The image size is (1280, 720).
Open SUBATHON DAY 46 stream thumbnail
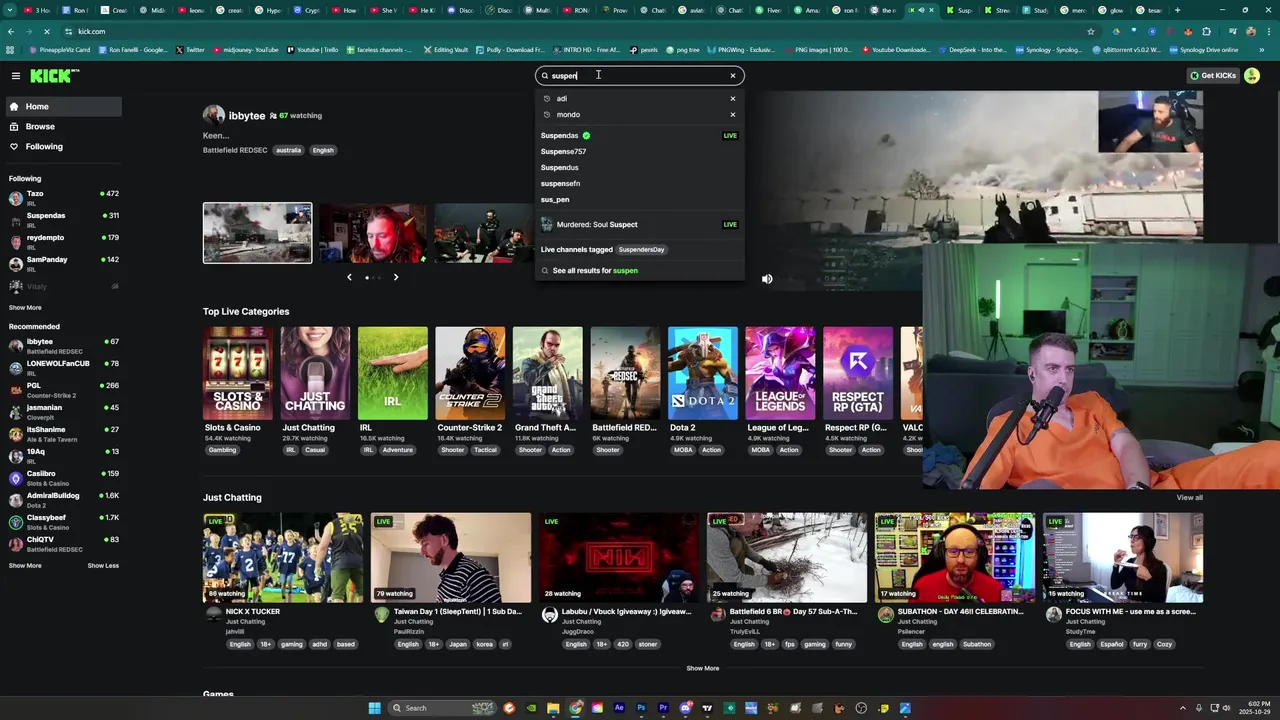955,558
